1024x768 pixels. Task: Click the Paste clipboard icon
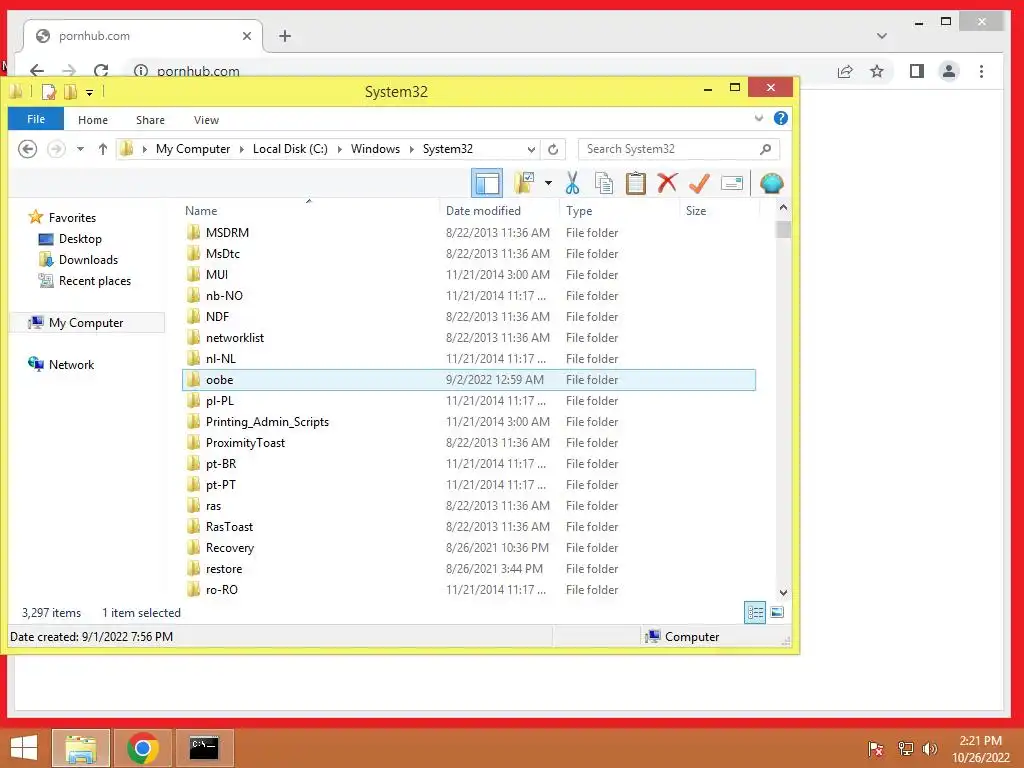tap(635, 184)
